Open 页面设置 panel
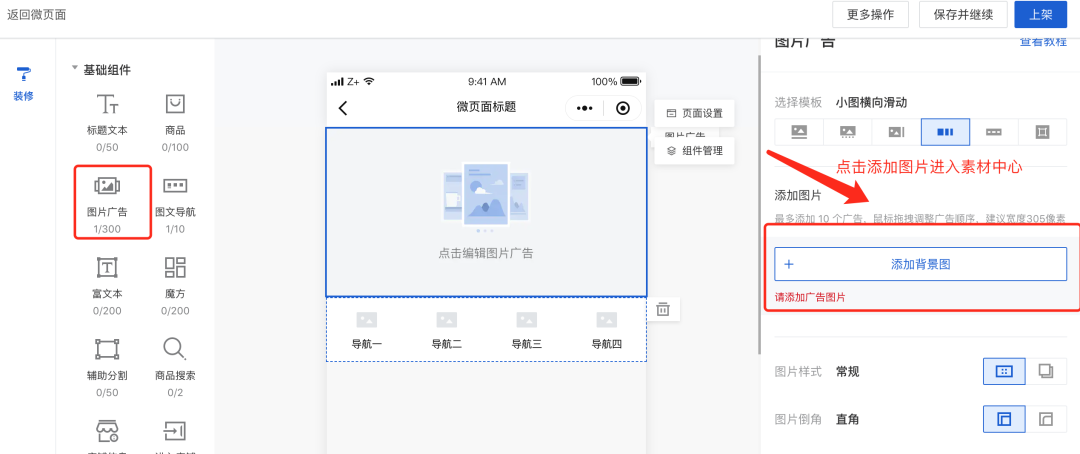Viewport: 1080px width, 454px height. (x=694, y=113)
